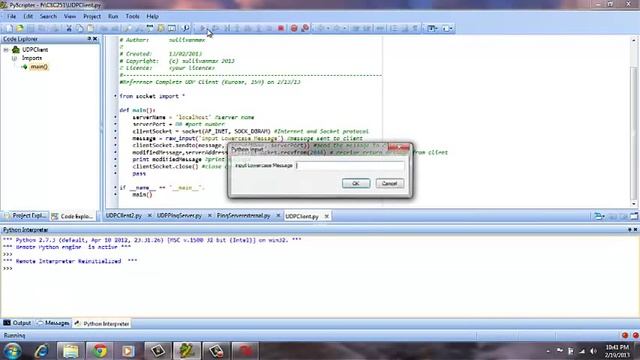Switch to the UDPPingServer.py editor tab
Screen dimensions: 640x360
[x=179, y=216]
